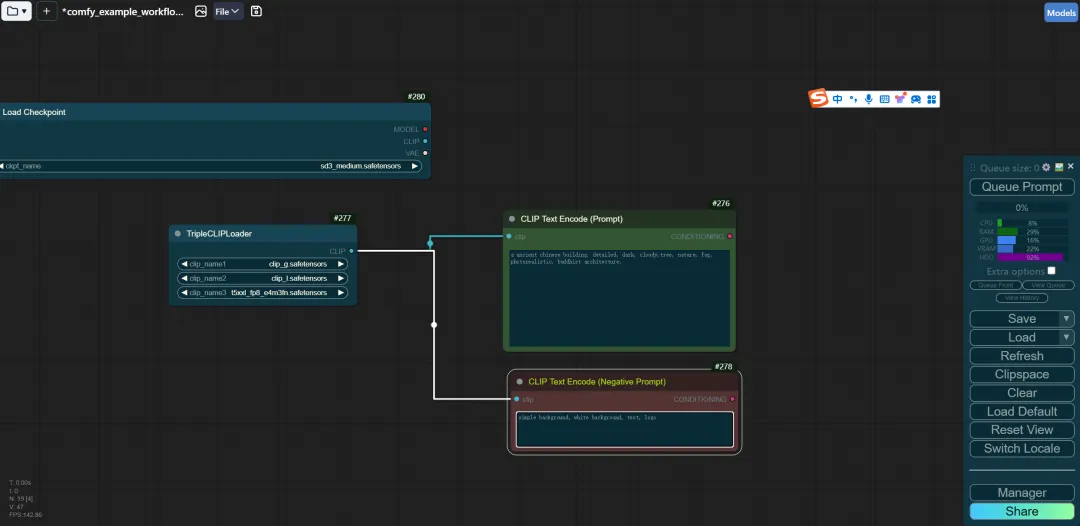Open the Manager button
This screenshot has width=1080, height=526.
pyautogui.click(x=1021, y=493)
